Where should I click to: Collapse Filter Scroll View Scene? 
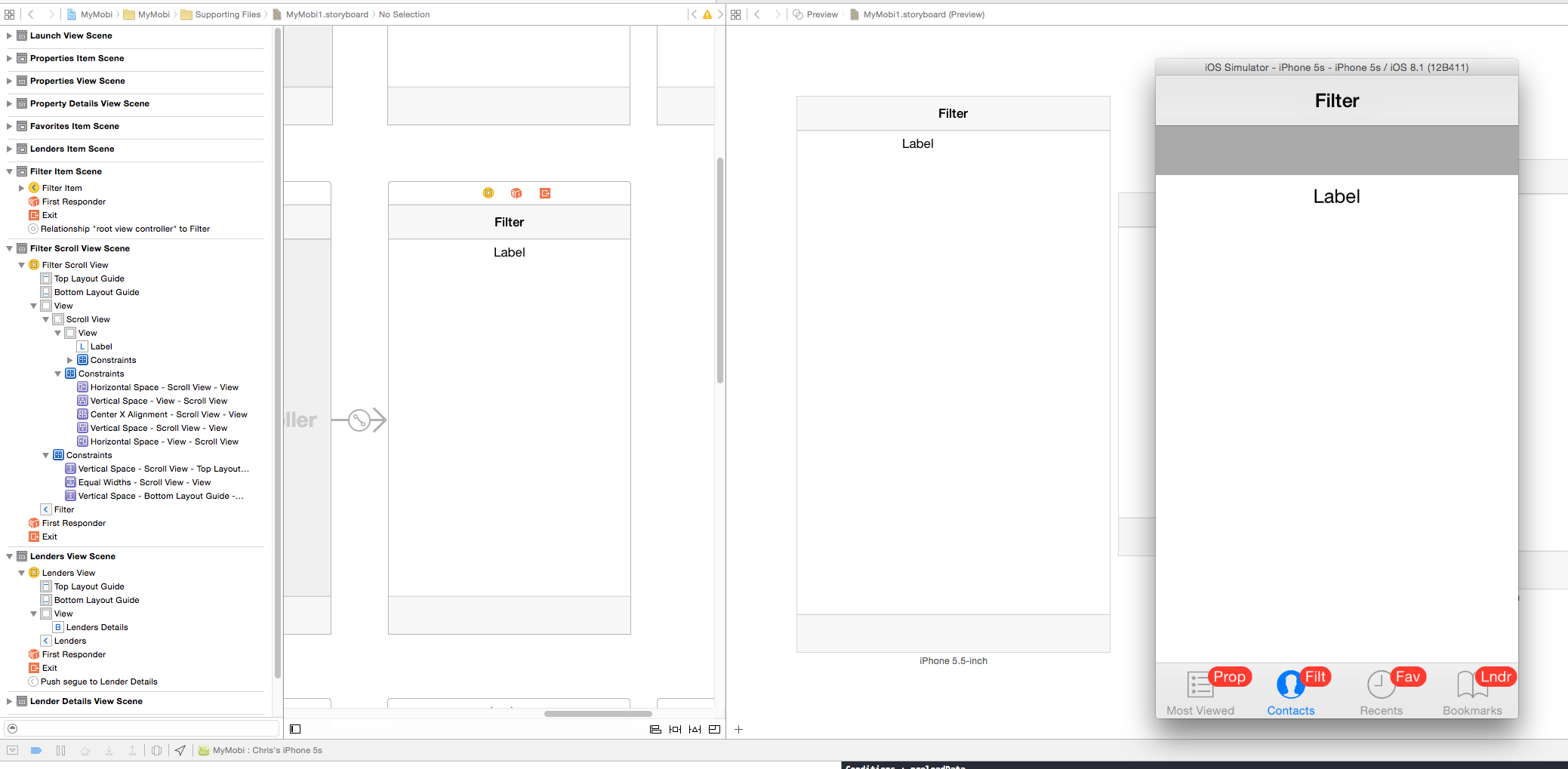coord(9,248)
